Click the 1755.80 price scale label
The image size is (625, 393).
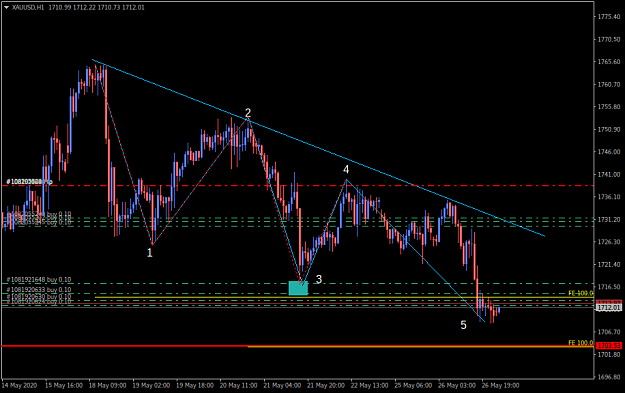click(x=609, y=107)
